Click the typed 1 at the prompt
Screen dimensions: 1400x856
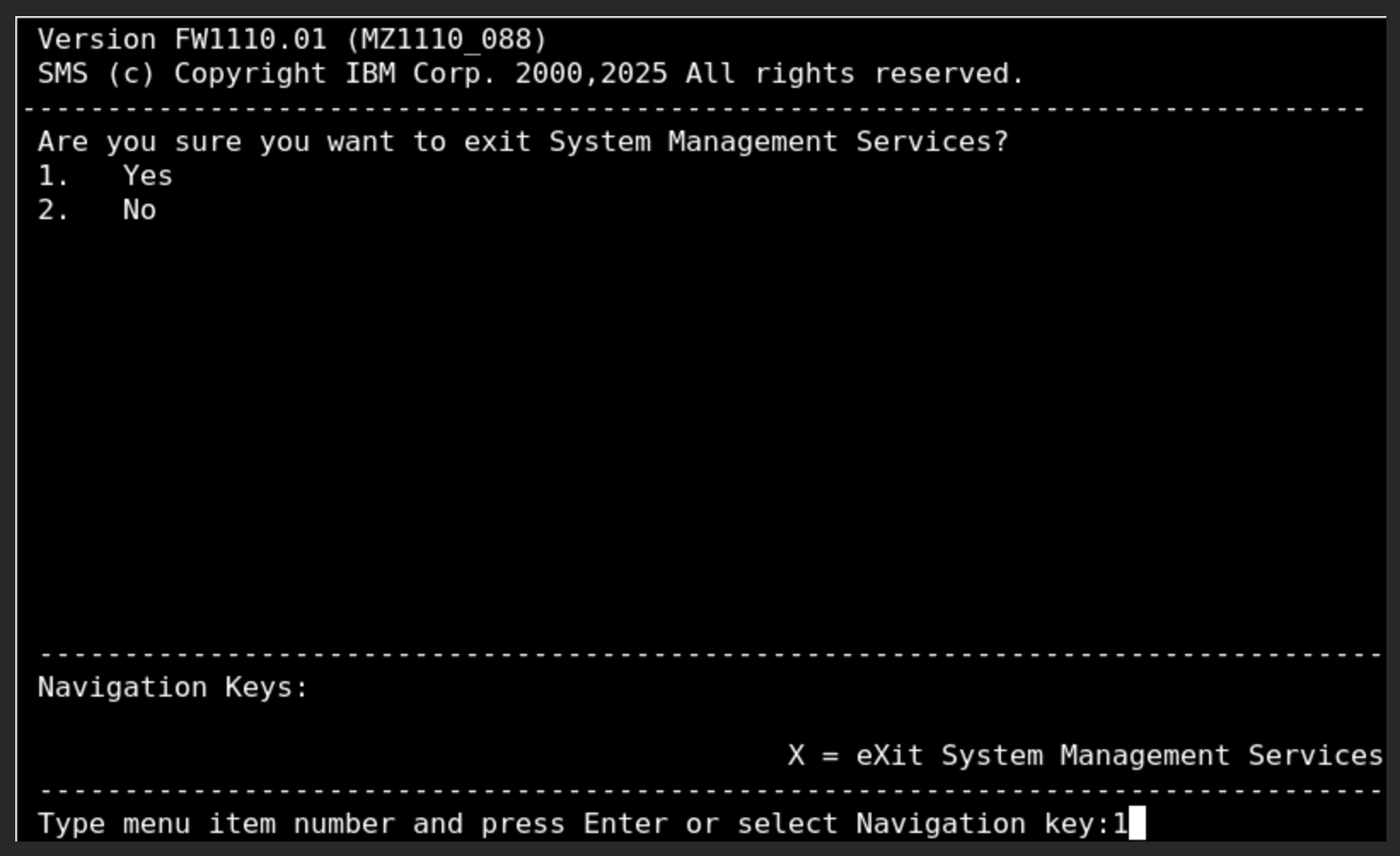point(1119,824)
